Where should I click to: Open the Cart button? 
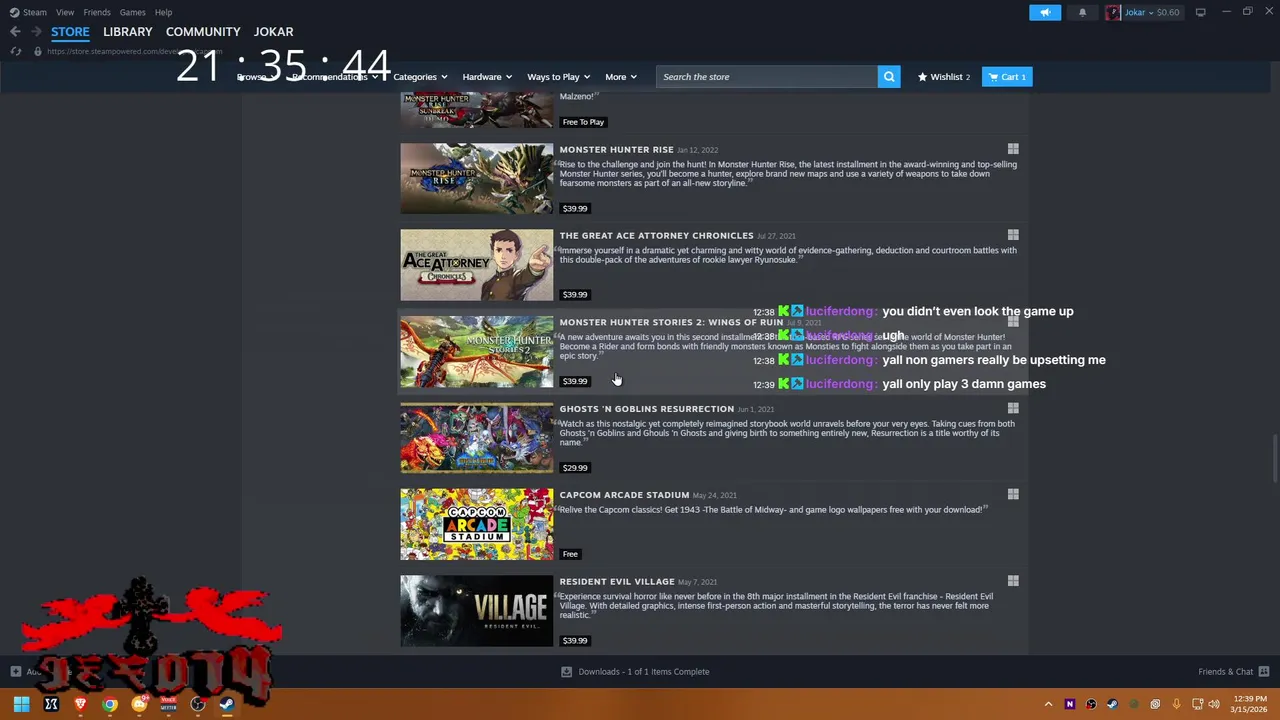(x=1007, y=77)
